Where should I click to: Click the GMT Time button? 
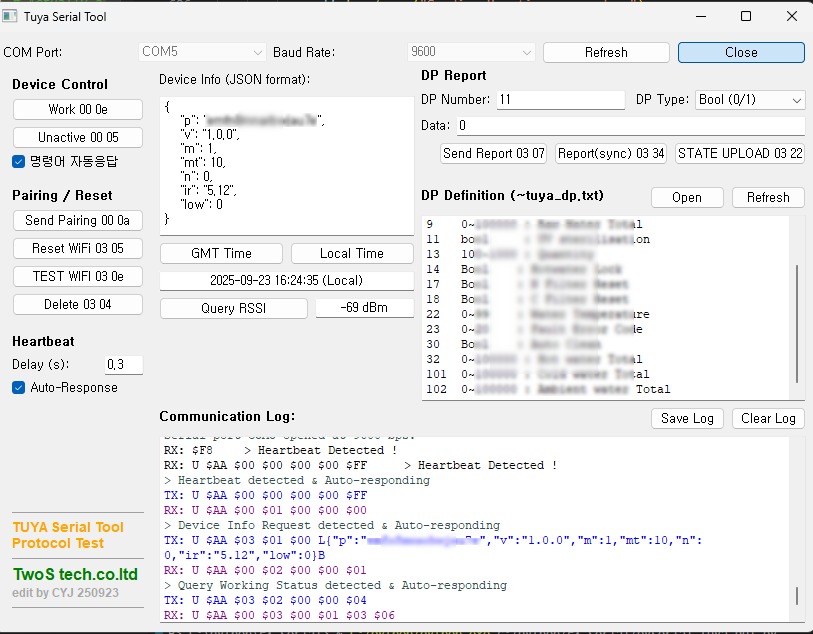click(x=221, y=253)
